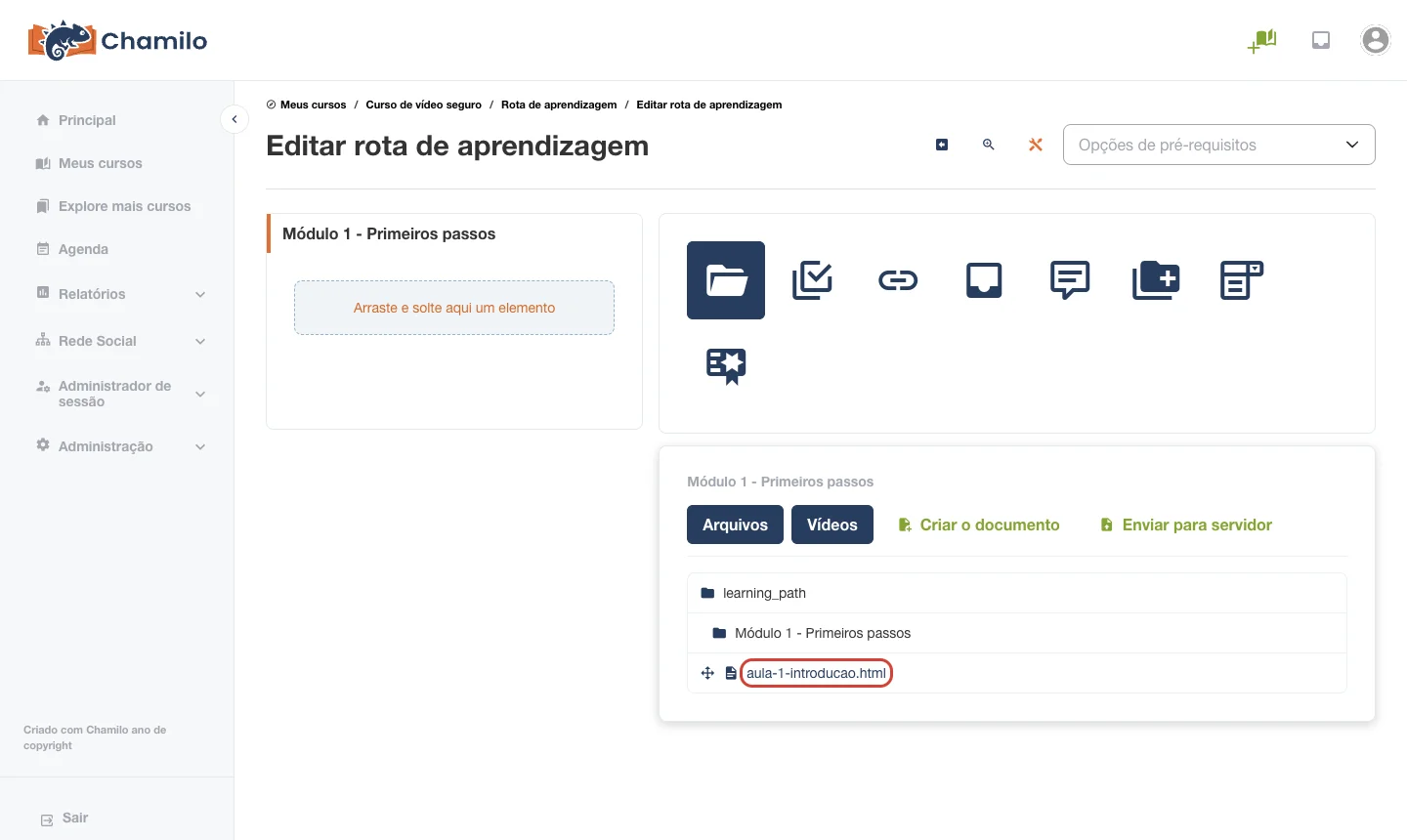Viewport: 1407px width, 840px height.
Task: Select the links chain resource icon
Action: [898, 281]
